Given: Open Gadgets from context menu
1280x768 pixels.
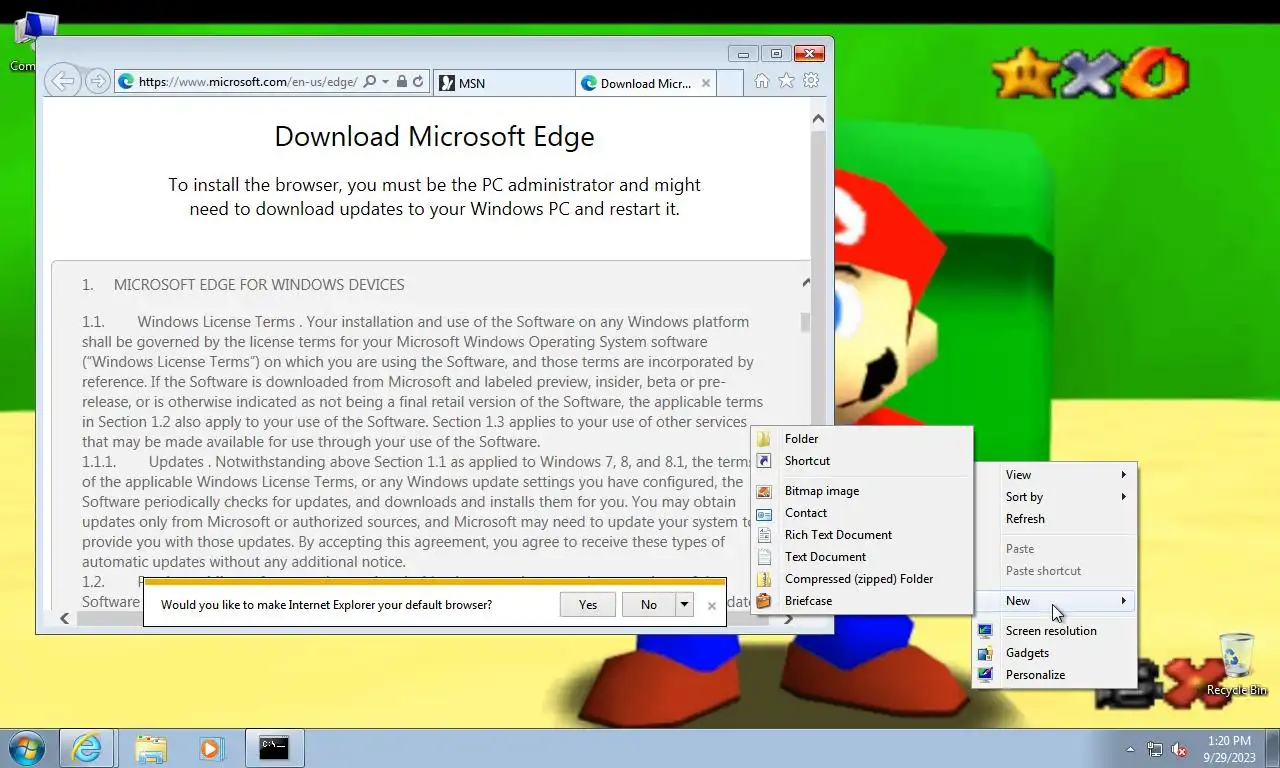Looking at the screenshot, I should (x=1055, y=653).
